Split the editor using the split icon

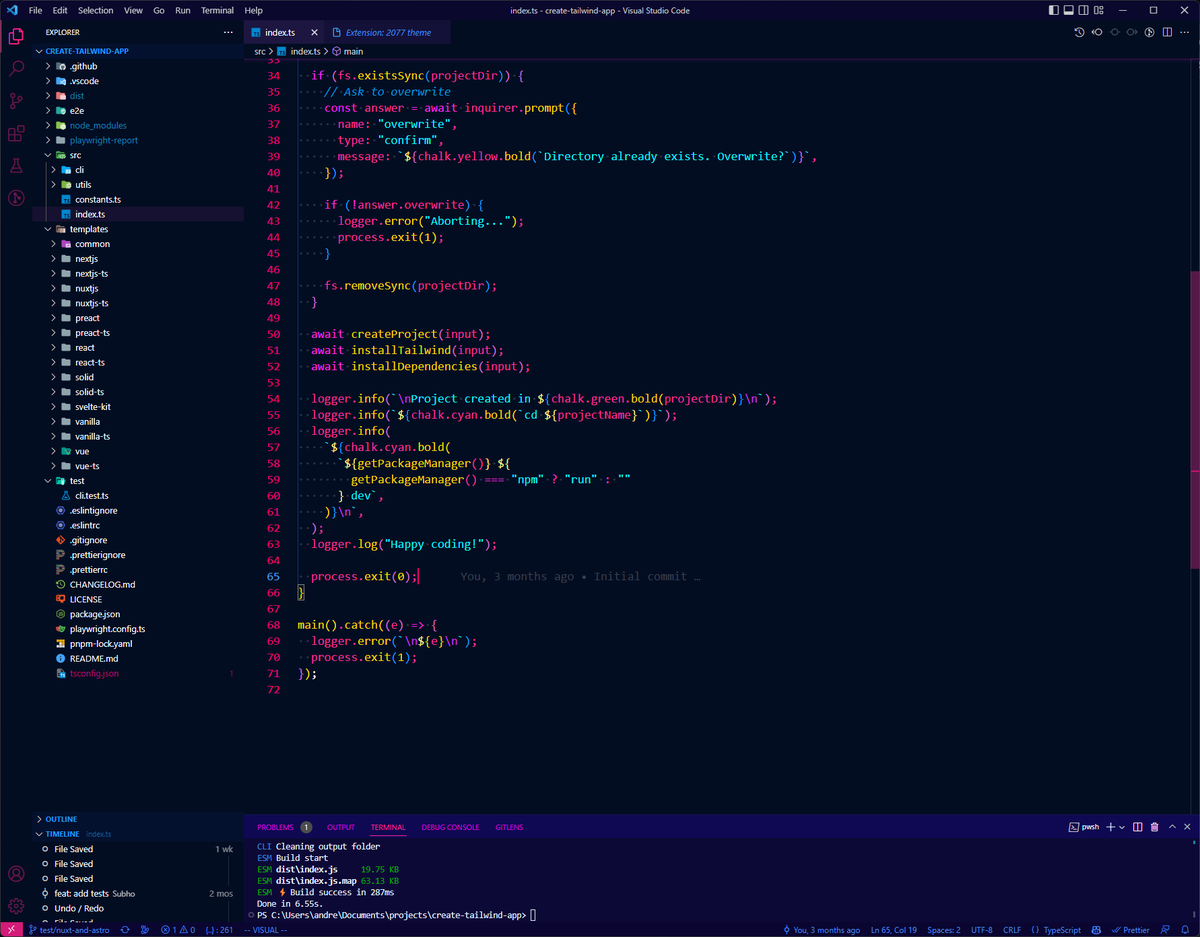(x=1167, y=32)
